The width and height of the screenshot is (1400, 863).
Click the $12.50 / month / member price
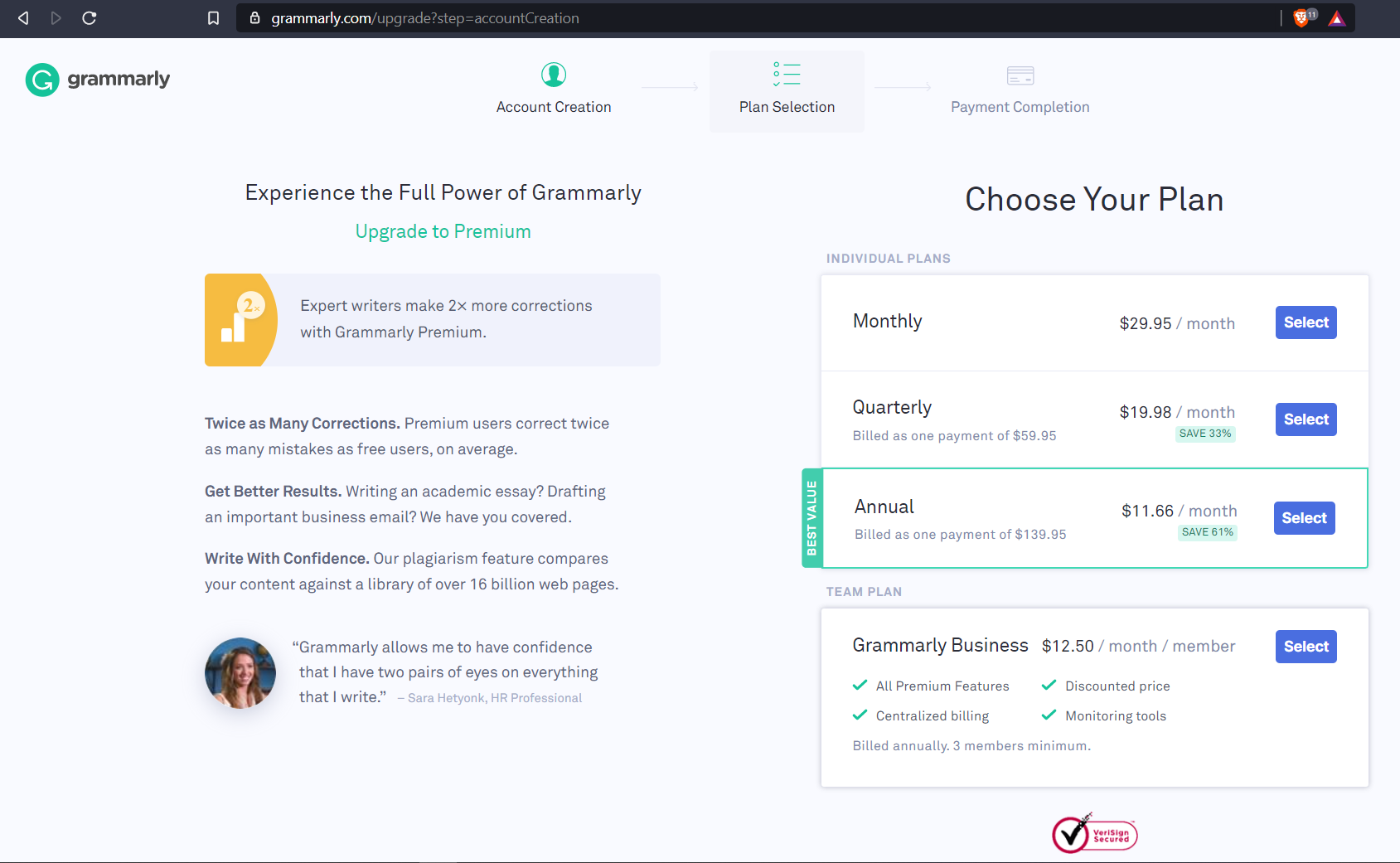[x=1138, y=646]
